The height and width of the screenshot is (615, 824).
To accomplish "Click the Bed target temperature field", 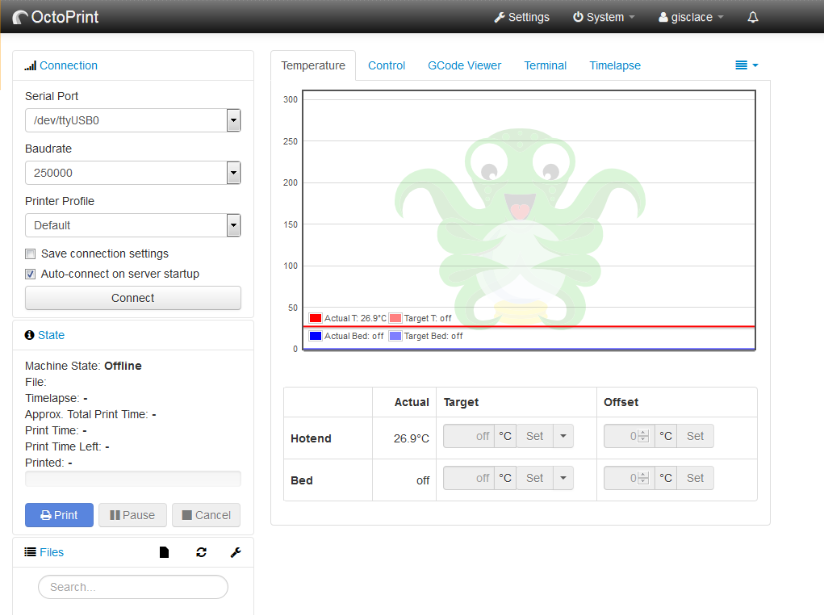I will [x=469, y=478].
